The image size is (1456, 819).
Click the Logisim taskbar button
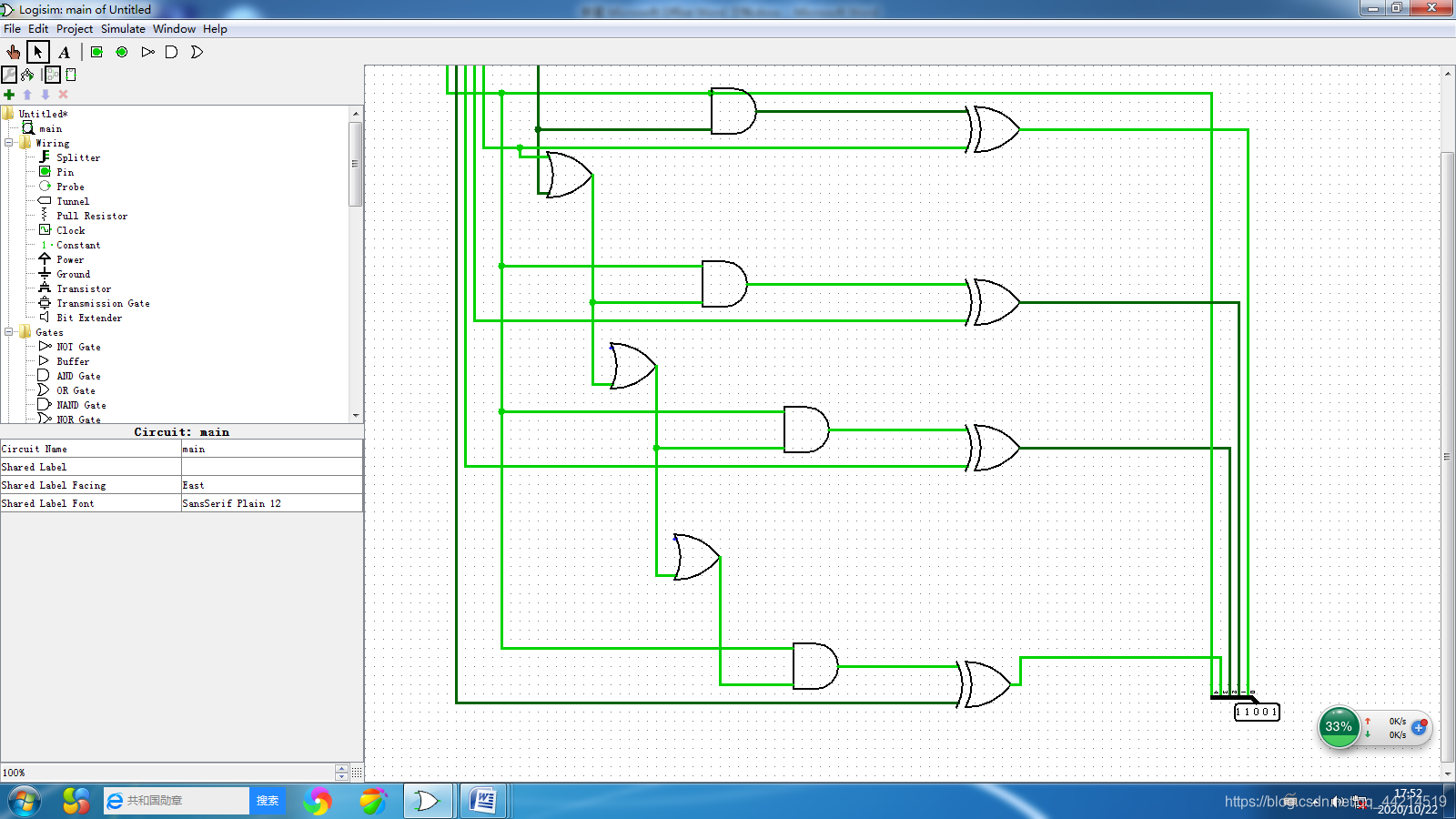(x=428, y=801)
